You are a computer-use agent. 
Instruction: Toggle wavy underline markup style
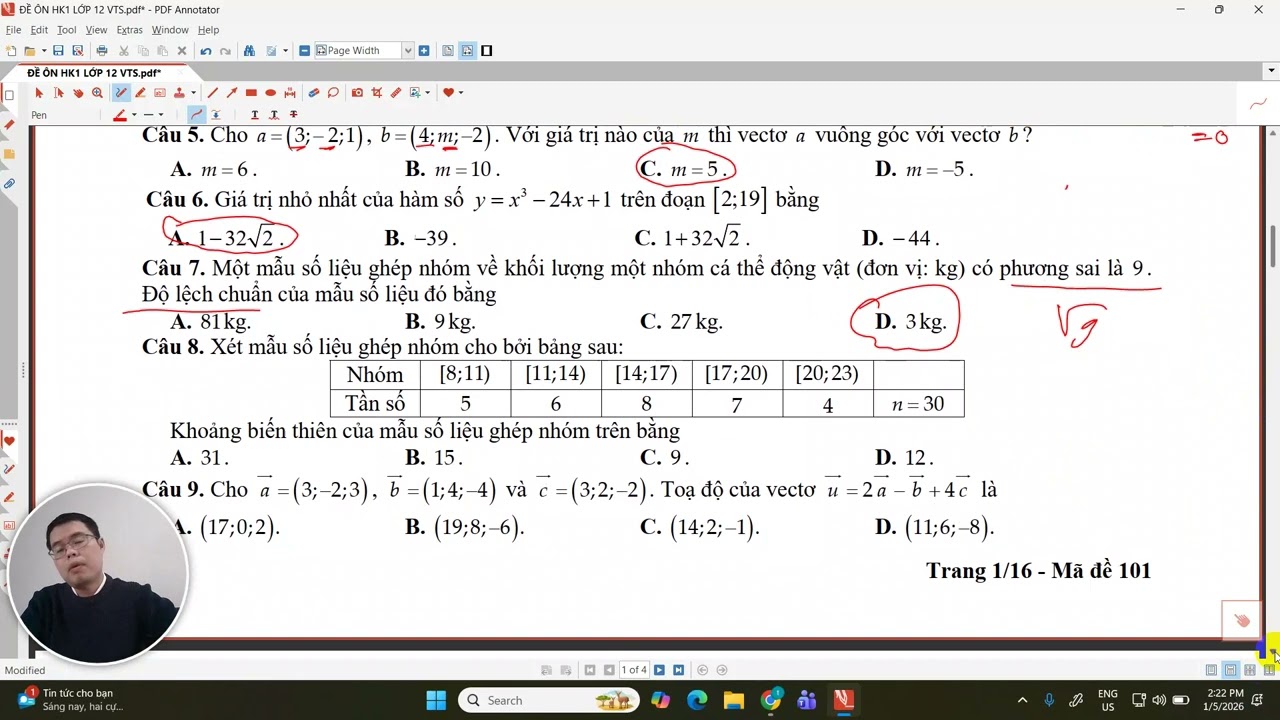pyautogui.click(x=274, y=115)
